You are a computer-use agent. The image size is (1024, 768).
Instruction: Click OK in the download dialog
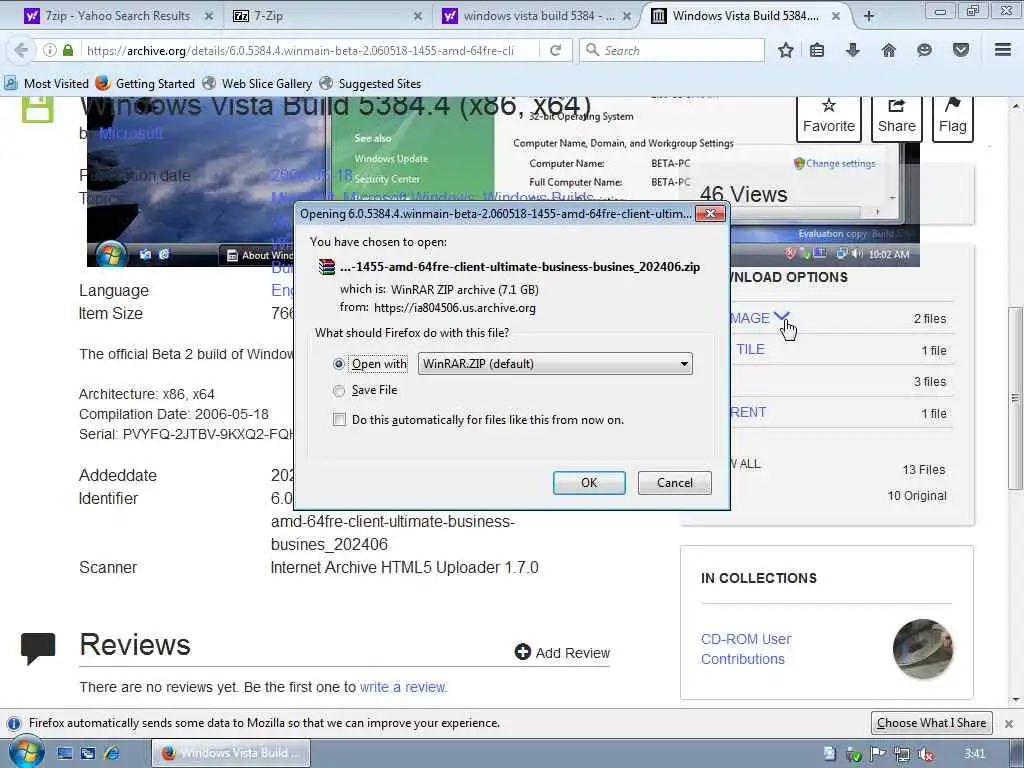[x=589, y=483]
